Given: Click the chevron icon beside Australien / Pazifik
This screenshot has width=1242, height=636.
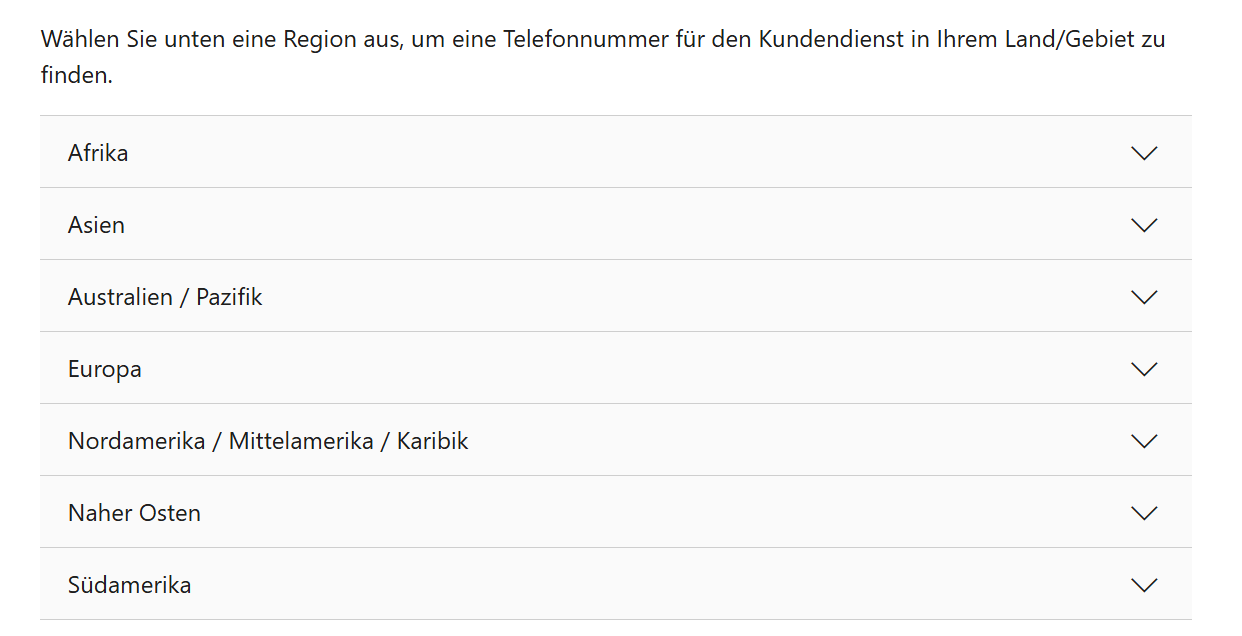Looking at the screenshot, I should coord(1143,296).
